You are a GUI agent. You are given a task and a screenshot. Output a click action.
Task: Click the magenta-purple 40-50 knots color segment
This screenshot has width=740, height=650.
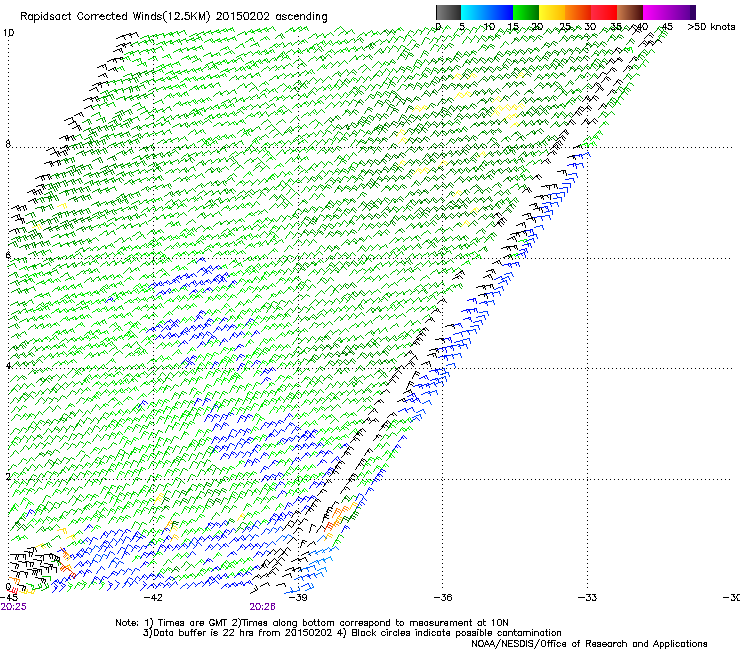coord(669,12)
